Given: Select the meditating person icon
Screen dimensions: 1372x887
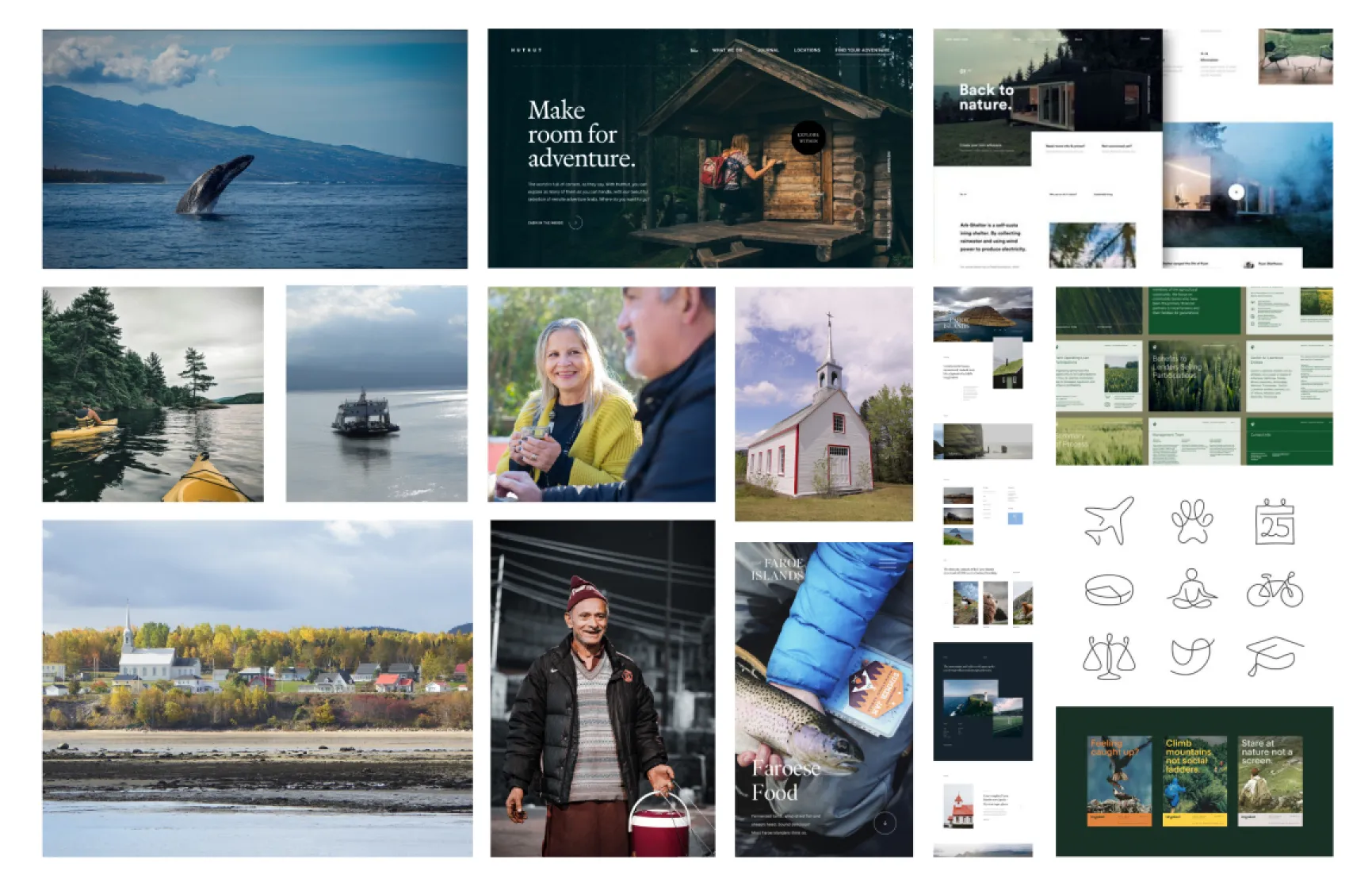Looking at the screenshot, I should coord(1191,589).
